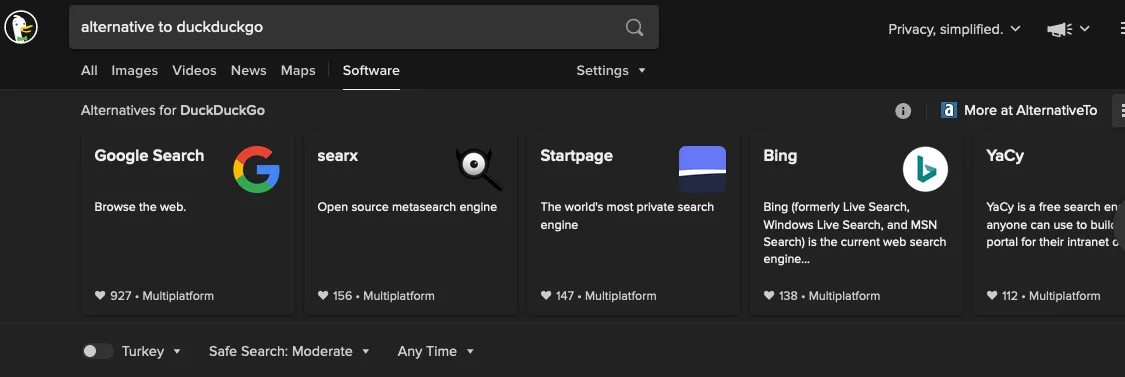Screen dimensions: 1125x377
Task: Expand the chevron next to megaphone
Action: click(x=1085, y=29)
